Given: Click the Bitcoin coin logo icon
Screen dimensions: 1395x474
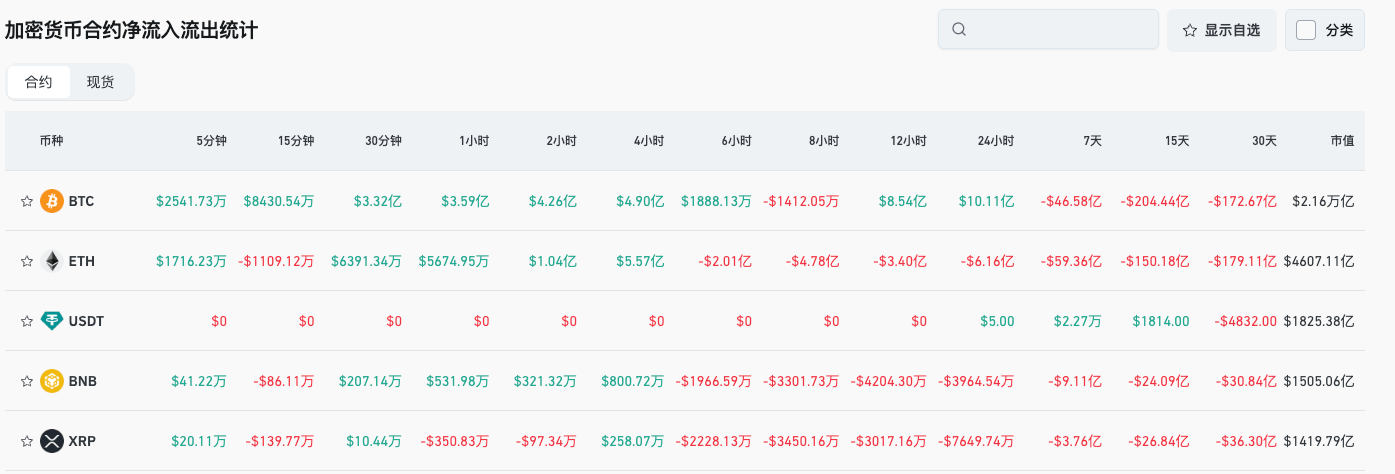Looking at the screenshot, I should tap(51, 201).
